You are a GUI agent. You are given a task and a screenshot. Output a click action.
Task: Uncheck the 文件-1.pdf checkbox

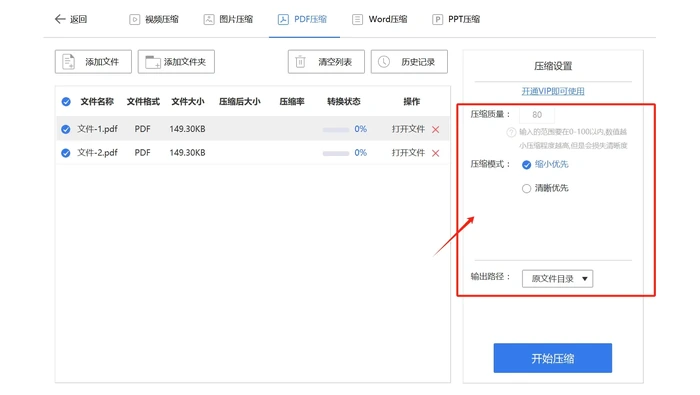tap(66, 129)
